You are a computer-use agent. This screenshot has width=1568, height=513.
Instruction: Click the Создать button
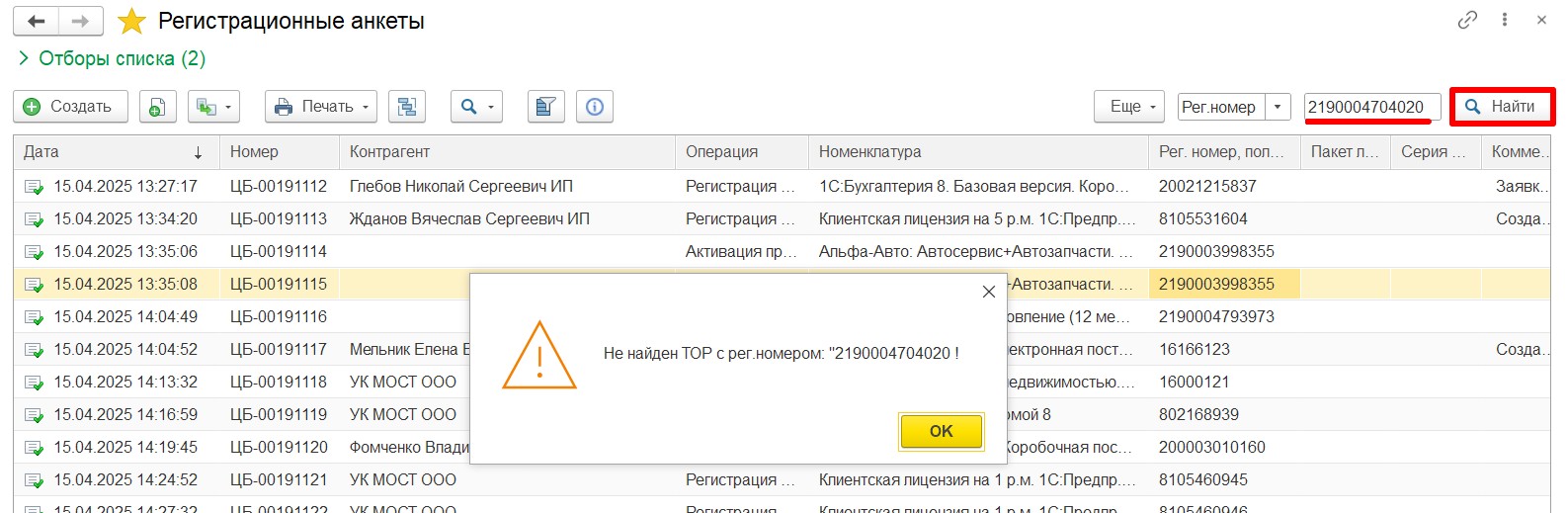(x=70, y=107)
